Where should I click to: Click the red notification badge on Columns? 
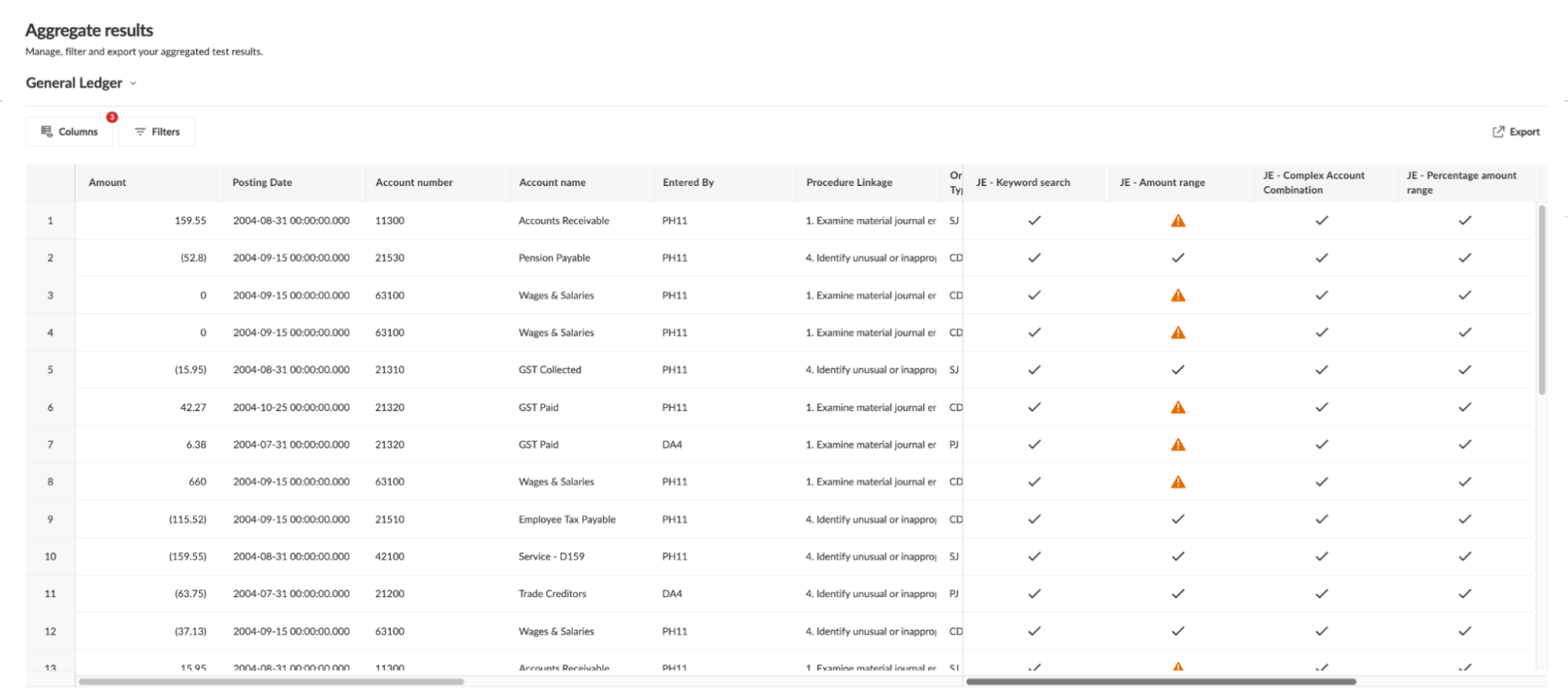tap(112, 118)
